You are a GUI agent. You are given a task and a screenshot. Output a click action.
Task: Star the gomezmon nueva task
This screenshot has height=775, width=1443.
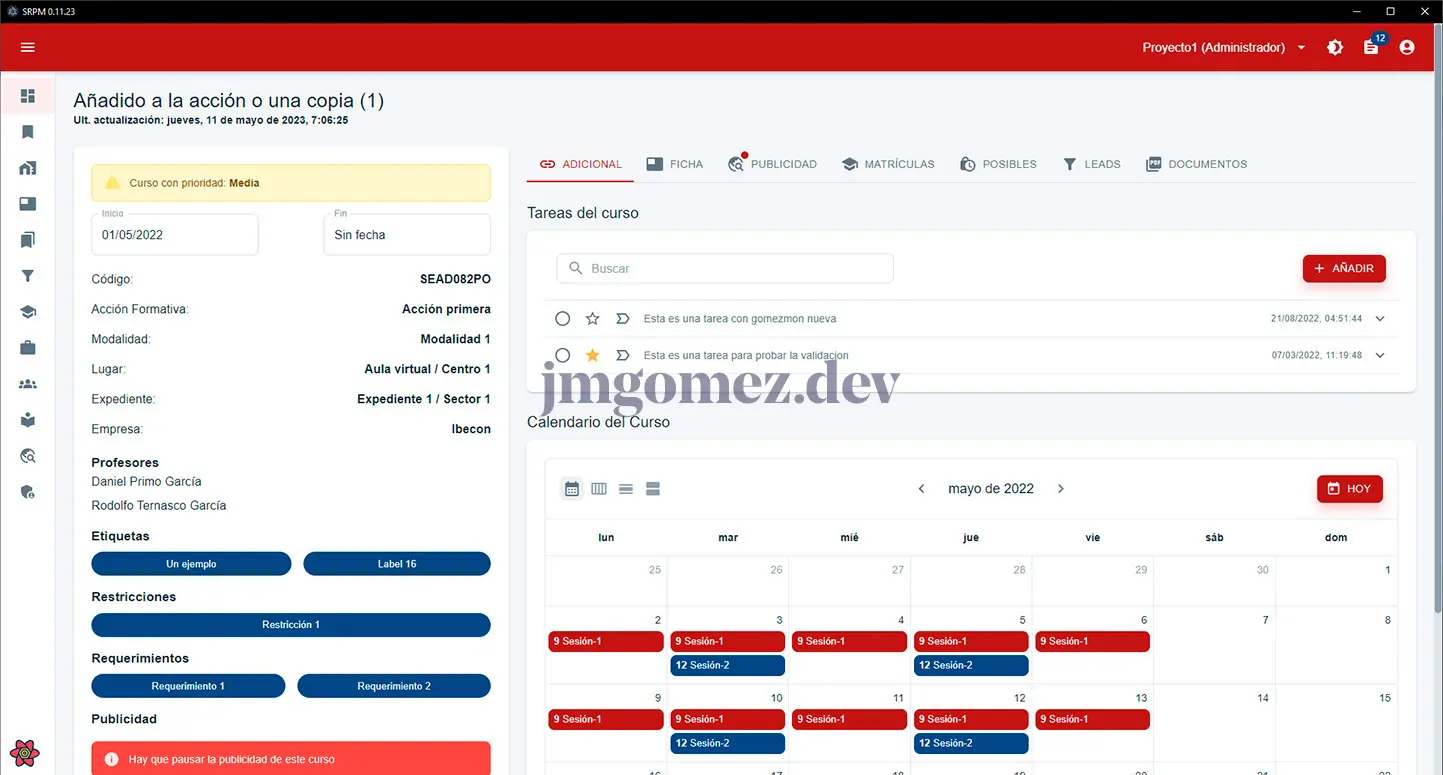click(x=592, y=319)
